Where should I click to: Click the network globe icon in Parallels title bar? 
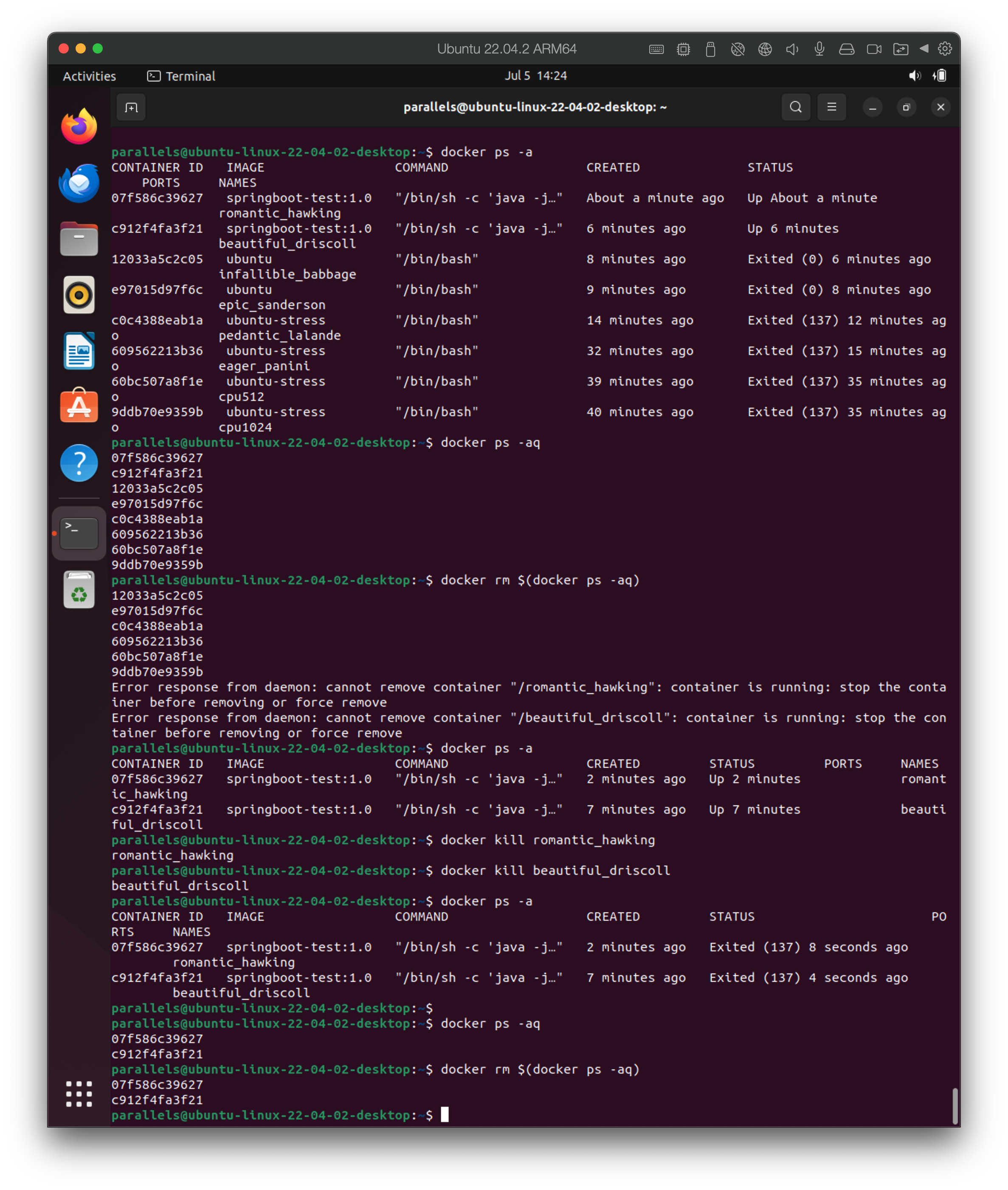[x=765, y=49]
